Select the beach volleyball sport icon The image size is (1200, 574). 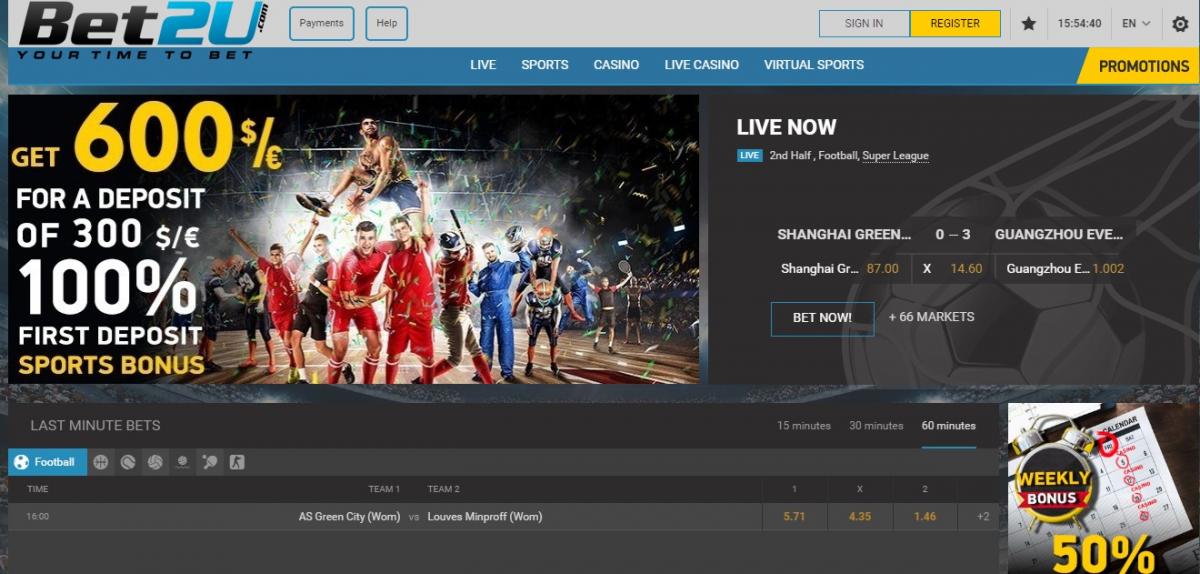coord(182,462)
